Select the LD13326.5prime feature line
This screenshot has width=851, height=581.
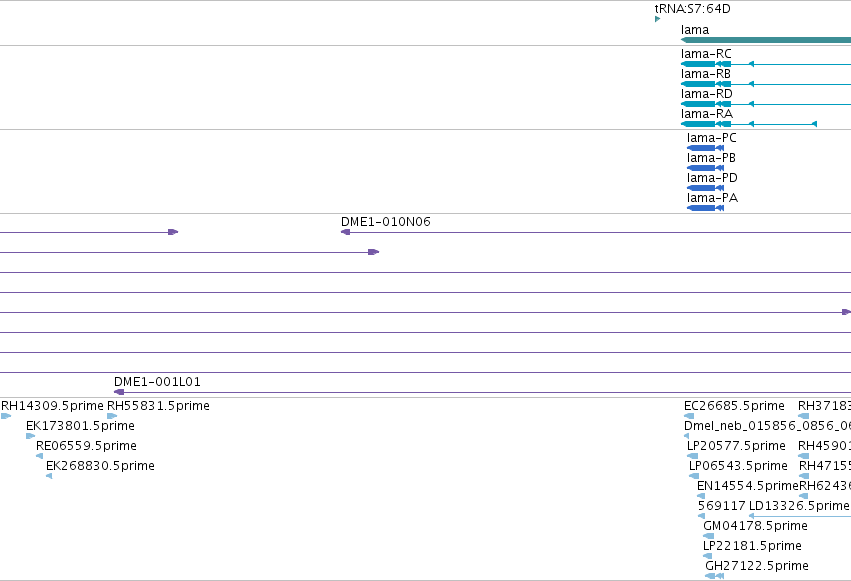point(800,516)
